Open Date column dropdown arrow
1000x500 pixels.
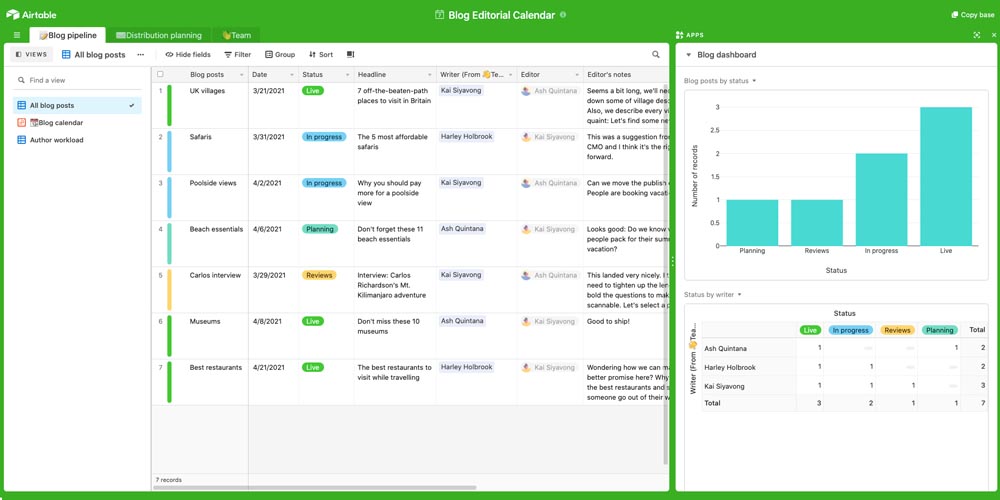tap(292, 75)
